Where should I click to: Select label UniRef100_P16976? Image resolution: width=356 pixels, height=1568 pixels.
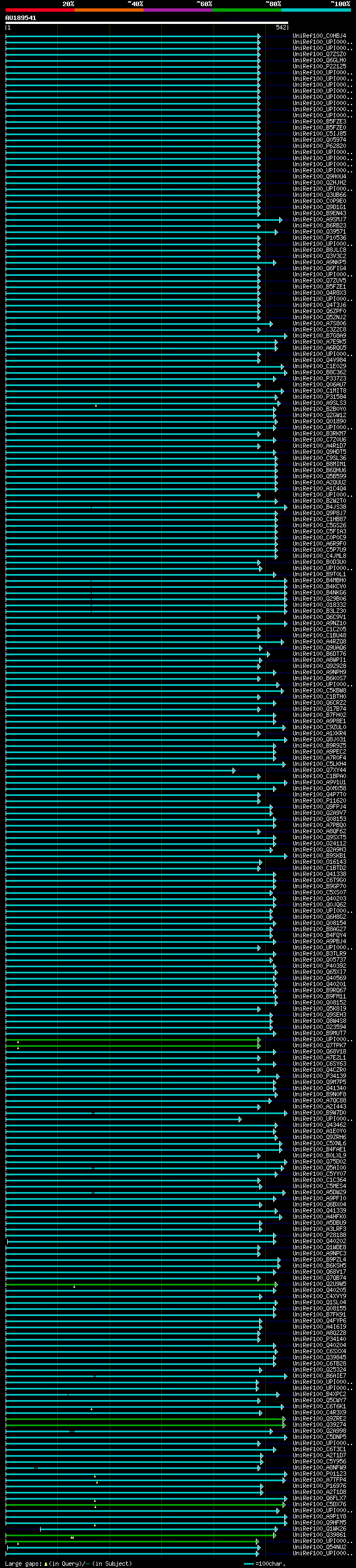tap(319, 1486)
